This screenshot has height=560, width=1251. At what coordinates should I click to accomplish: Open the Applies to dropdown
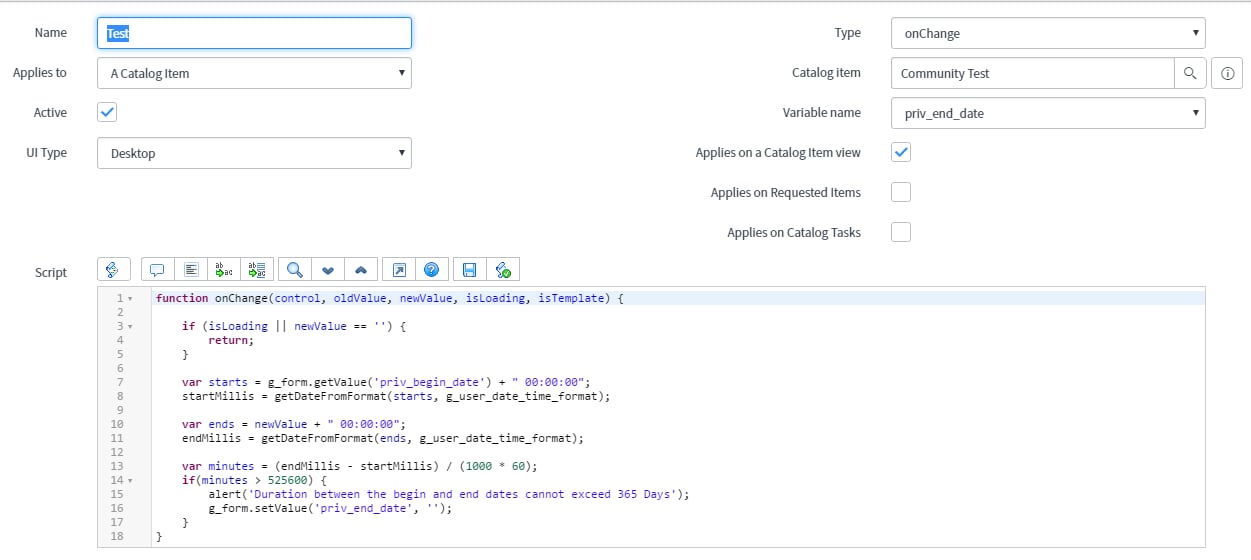(x=254, y=73)
